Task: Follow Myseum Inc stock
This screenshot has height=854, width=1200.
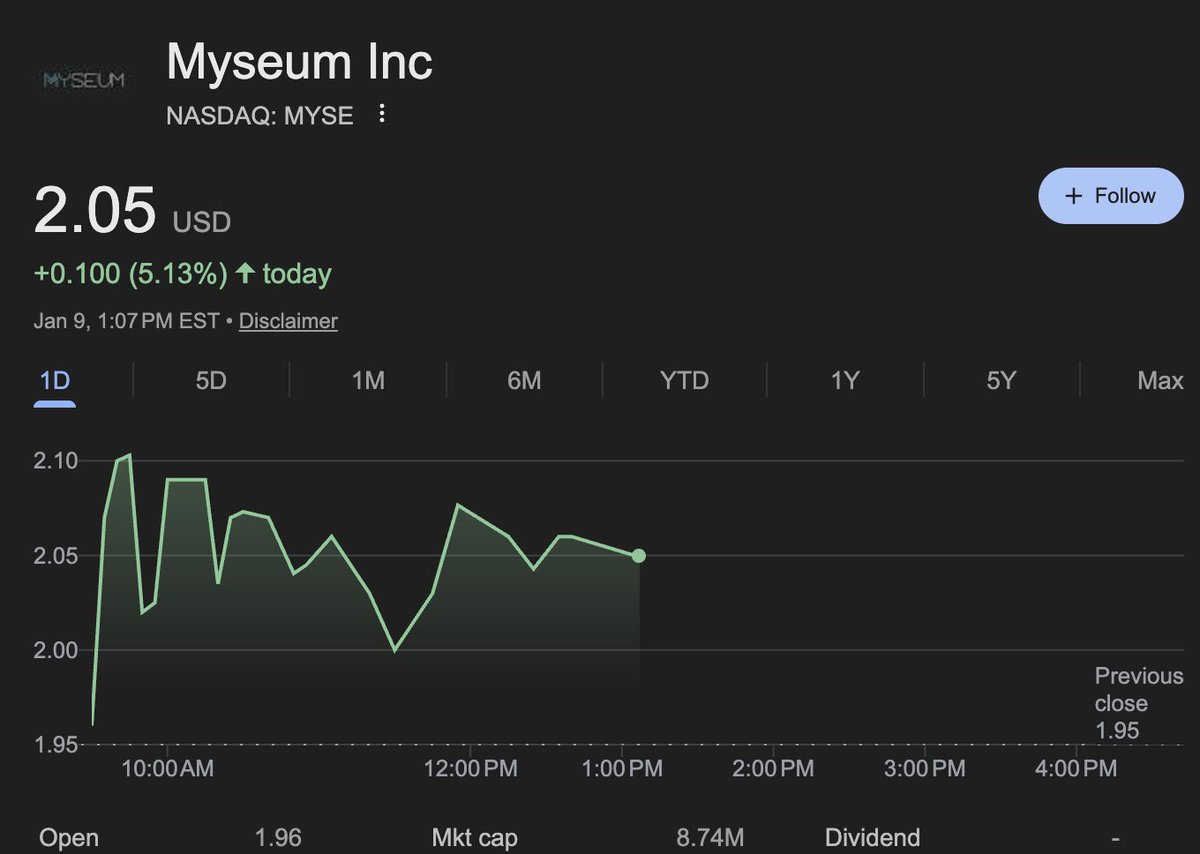Action: (1111, 196)
